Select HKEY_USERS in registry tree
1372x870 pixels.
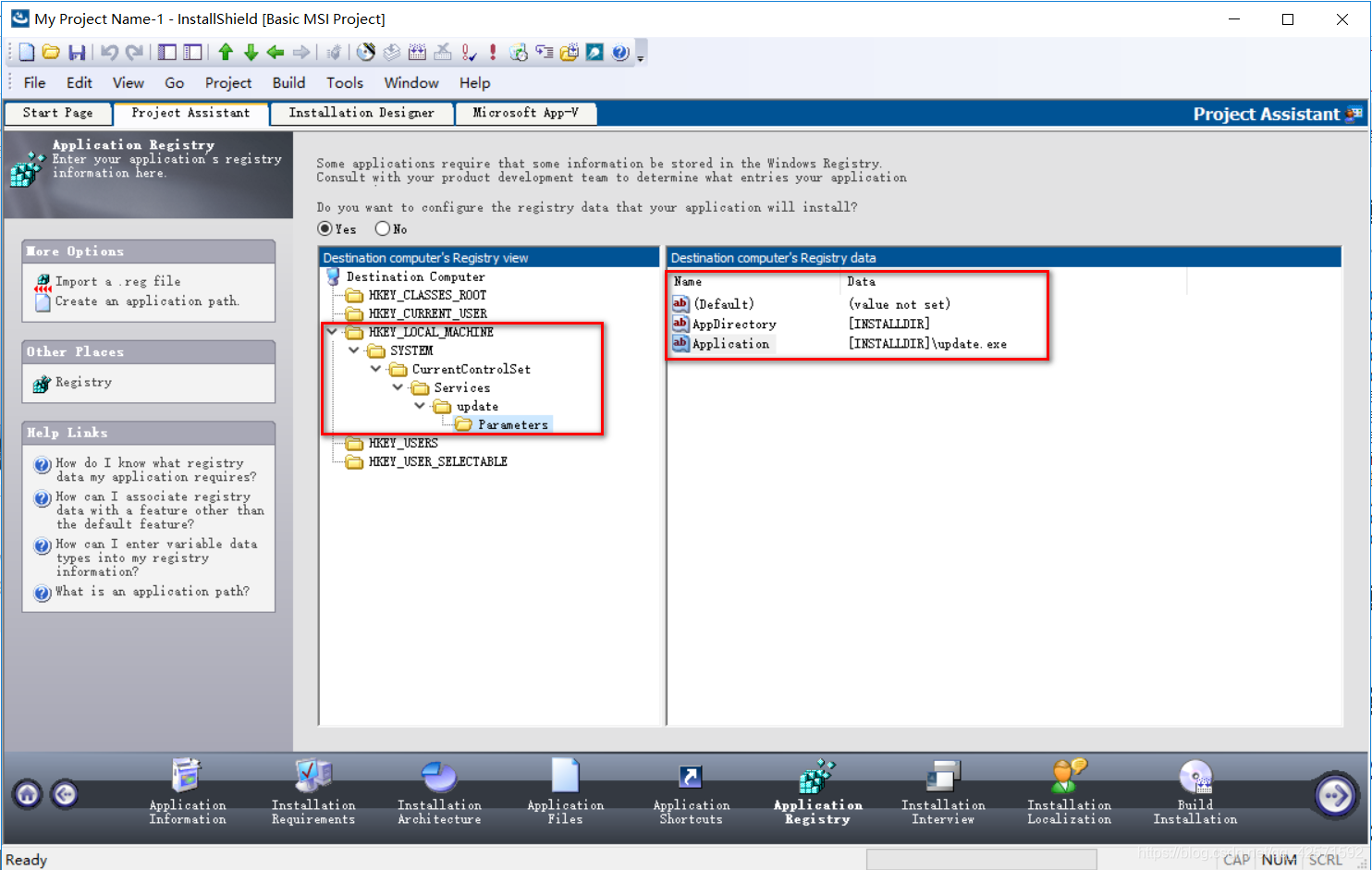coord(403,443)
